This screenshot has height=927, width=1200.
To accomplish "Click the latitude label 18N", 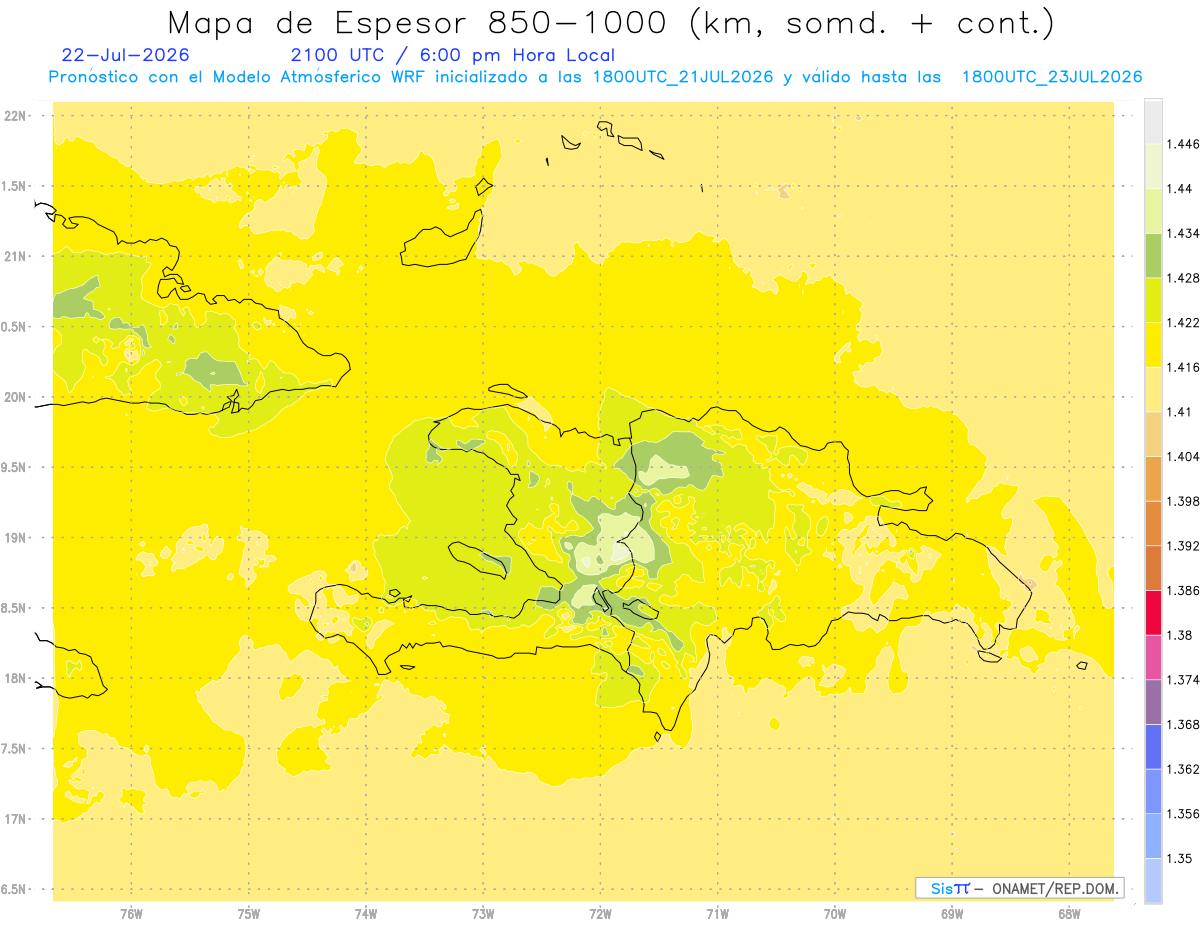I will coord(16,679).
